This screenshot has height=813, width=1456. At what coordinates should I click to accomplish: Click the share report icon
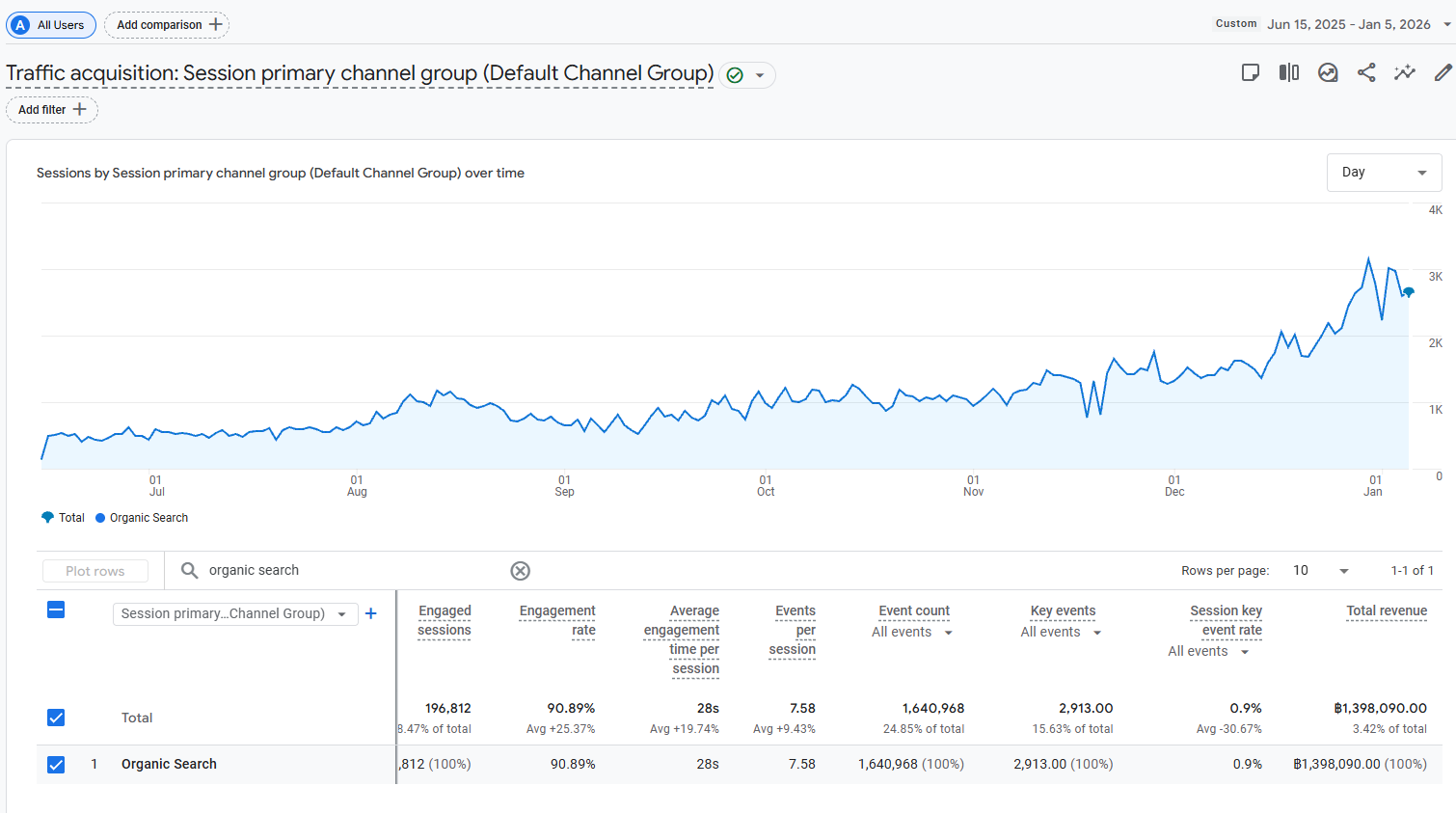(x=1366, y=72)
